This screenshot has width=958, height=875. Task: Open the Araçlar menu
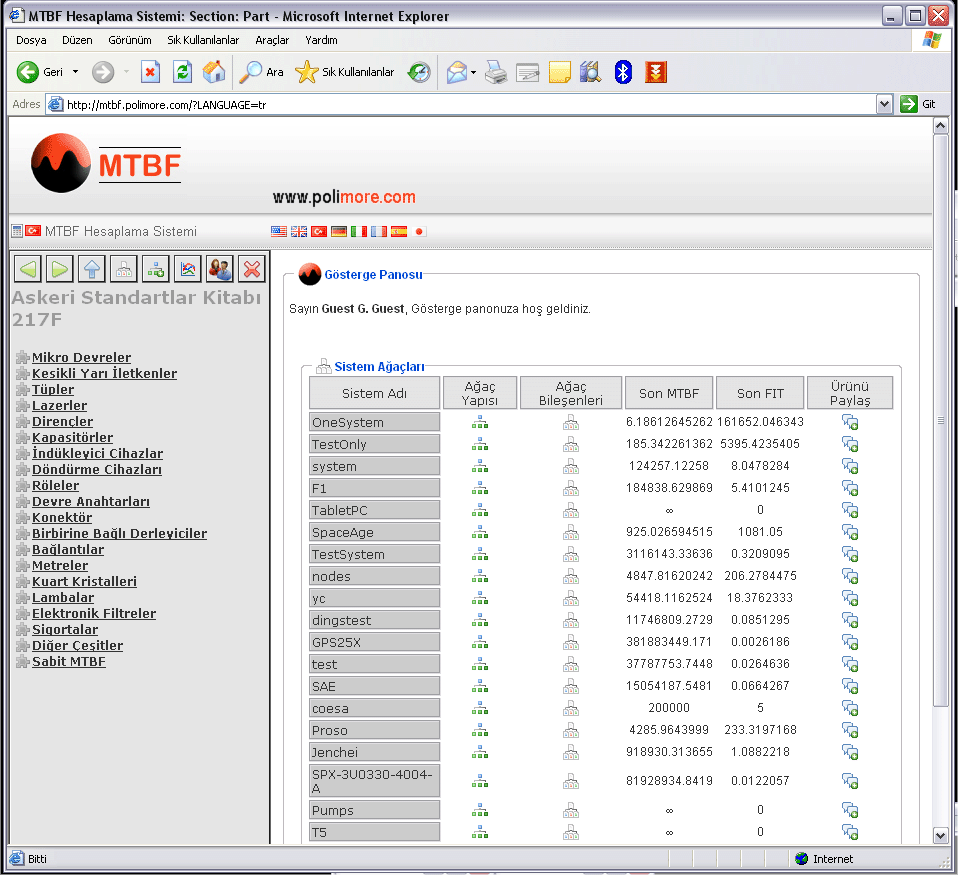tap(272, 40)
